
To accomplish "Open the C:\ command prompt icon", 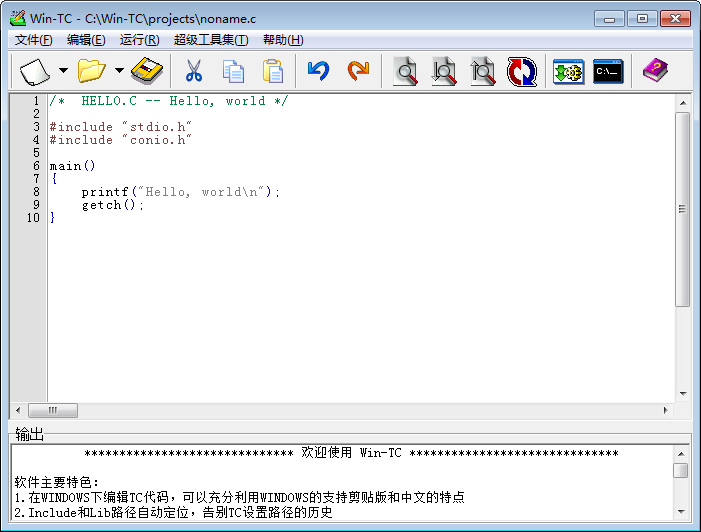I will [608, 72].
